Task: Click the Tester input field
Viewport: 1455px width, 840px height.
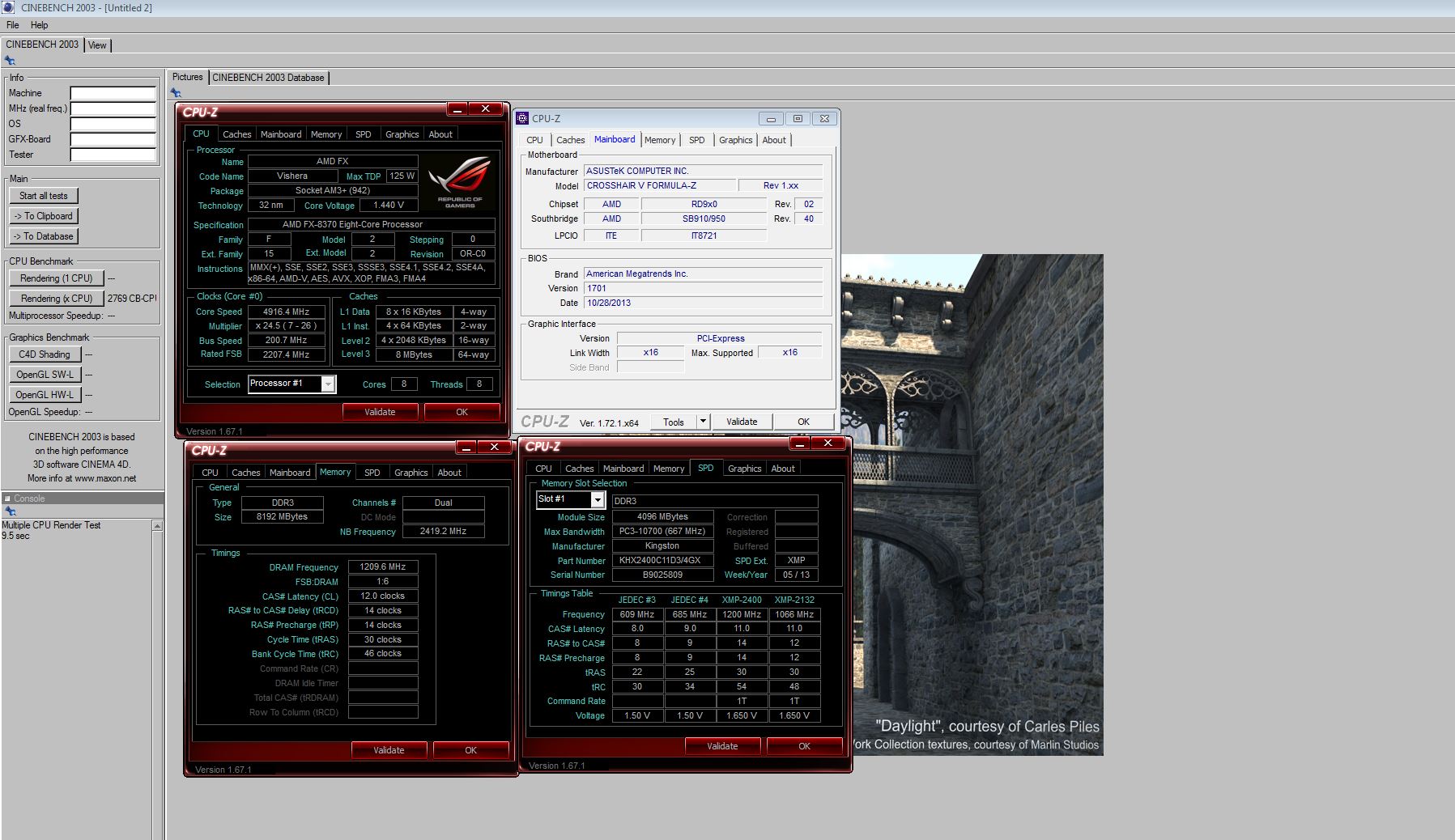Action: (x=113, y=155)
